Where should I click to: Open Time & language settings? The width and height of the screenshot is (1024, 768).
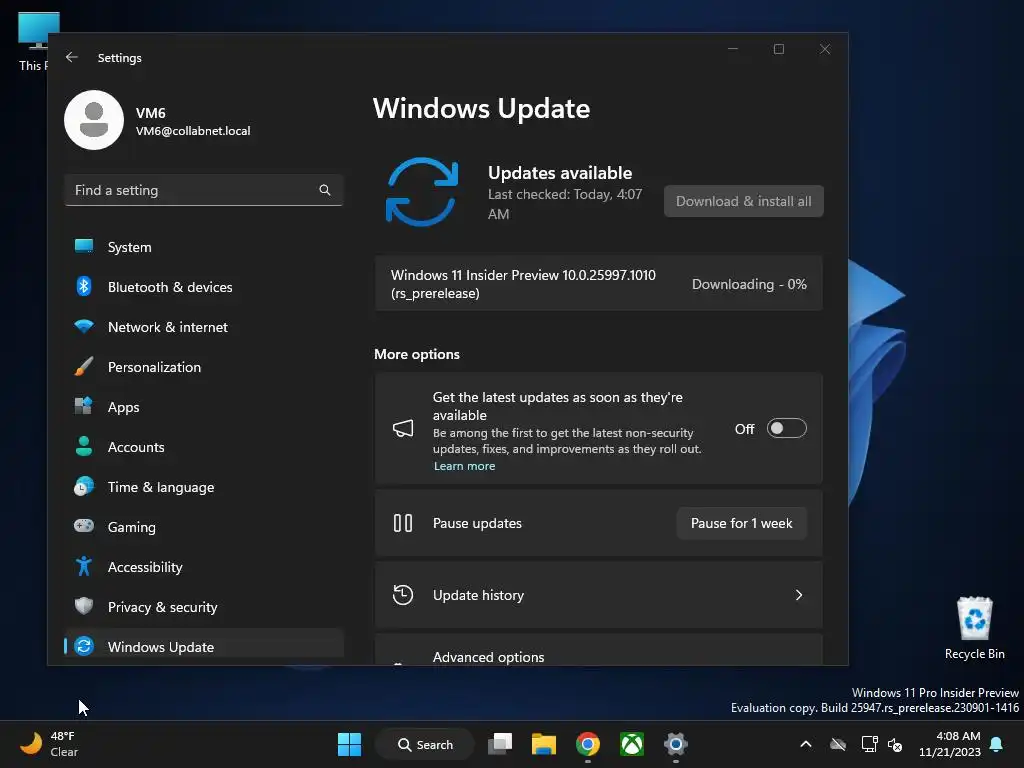[x=204, y=487]
